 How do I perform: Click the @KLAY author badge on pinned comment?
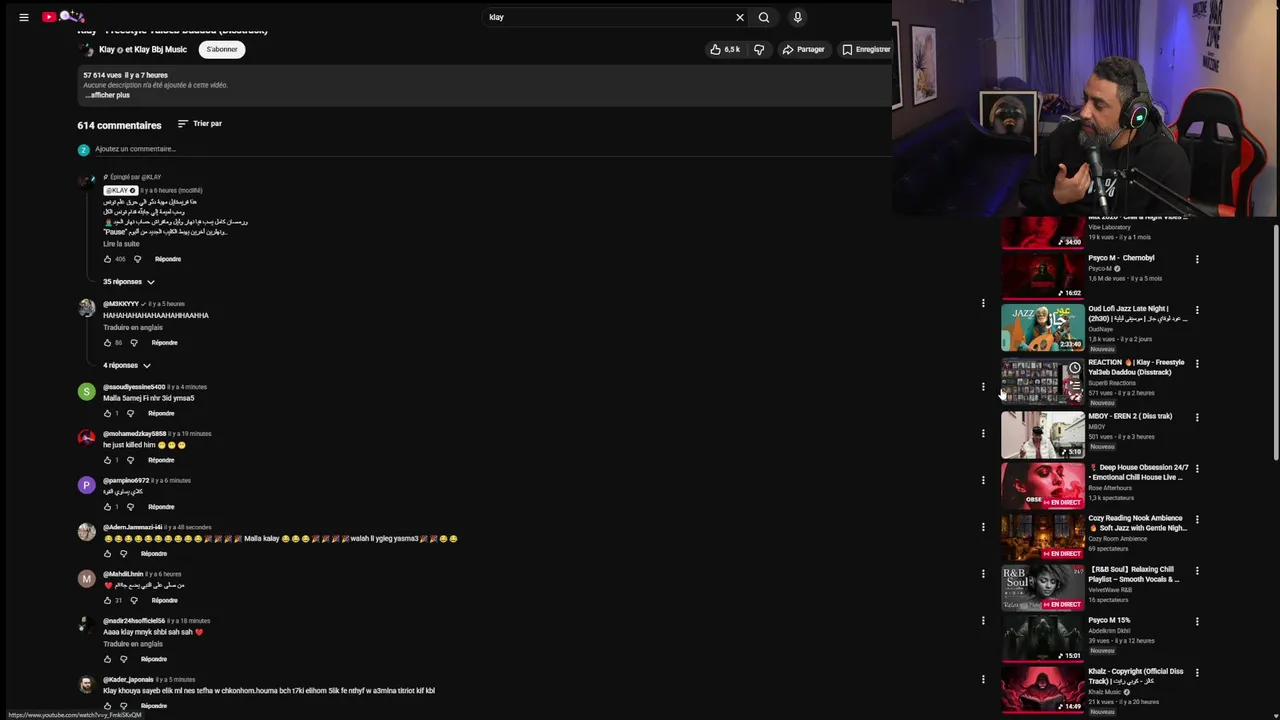120,190
